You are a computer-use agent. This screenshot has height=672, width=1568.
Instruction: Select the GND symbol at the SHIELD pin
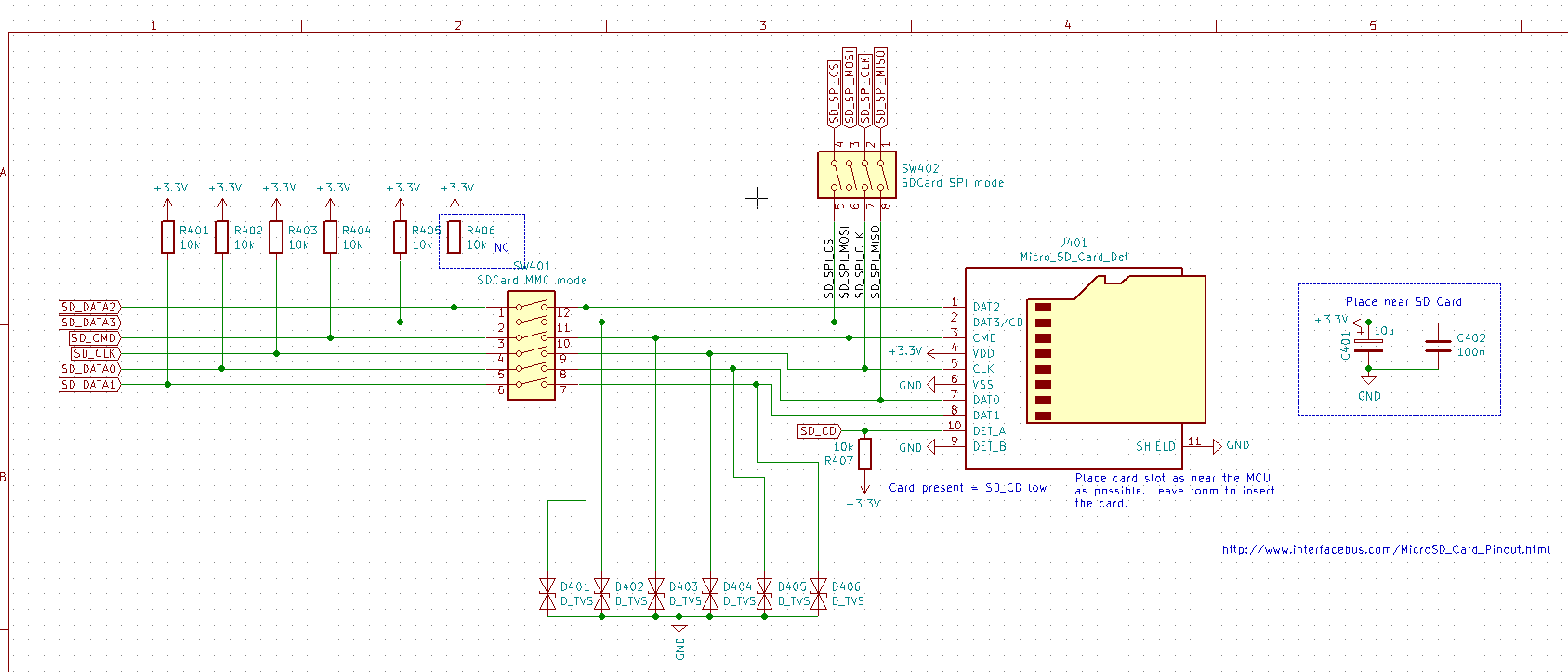click(x=1232, y=446)
